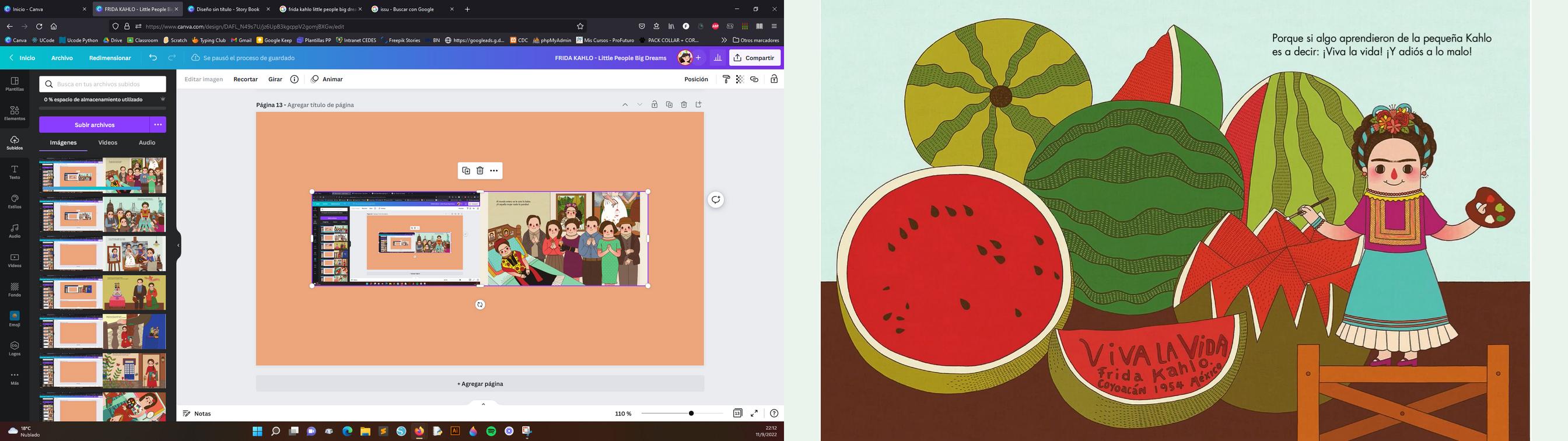This screenshot has width=1568, height=441.
Task: Switch to the Diseño sin título browser tab
Action: pyautogui.click(x=228, y=9)
